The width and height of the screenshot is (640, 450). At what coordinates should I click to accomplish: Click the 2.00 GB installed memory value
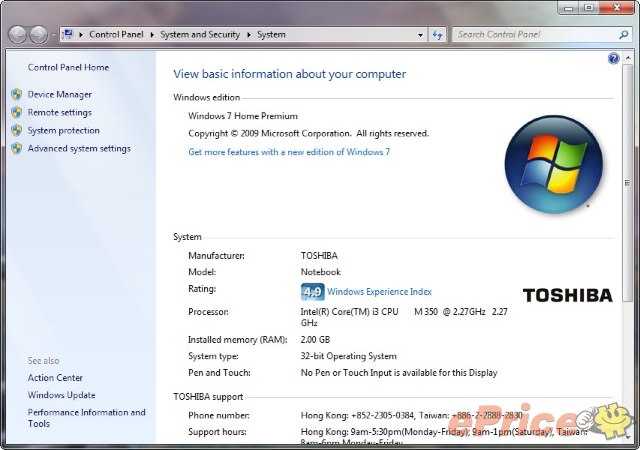click(x=315, y=339)
